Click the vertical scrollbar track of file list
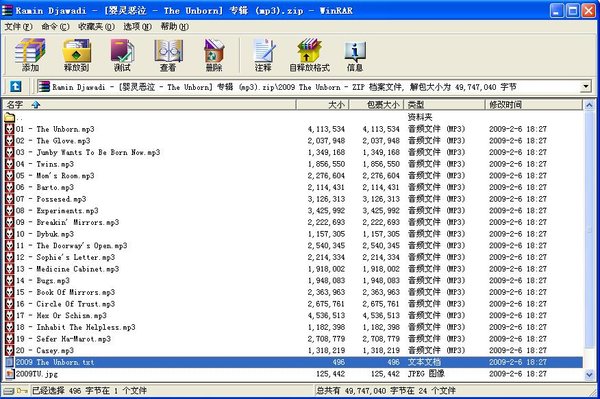Screen dimensions: 600x399 point(590,240)
